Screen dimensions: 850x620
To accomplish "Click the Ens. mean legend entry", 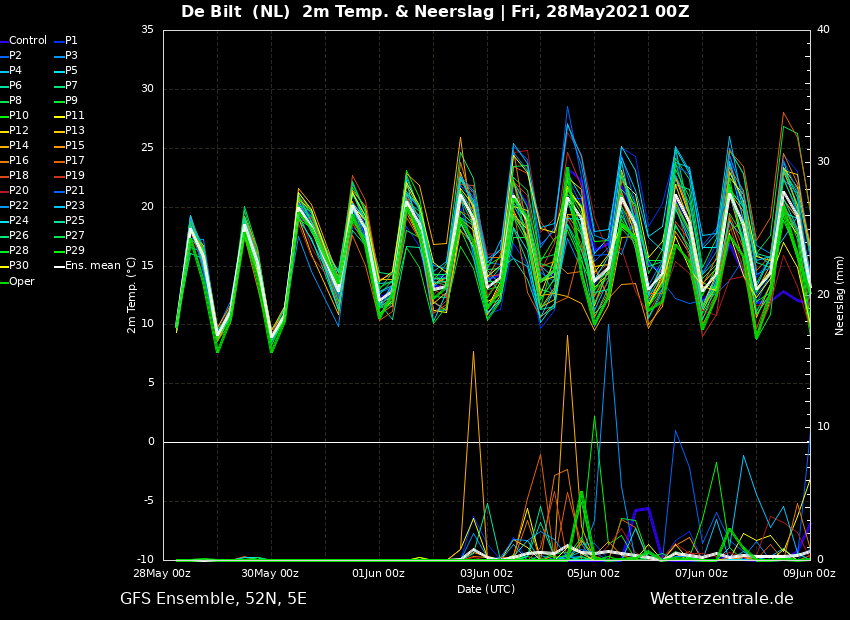I will 88,266.
